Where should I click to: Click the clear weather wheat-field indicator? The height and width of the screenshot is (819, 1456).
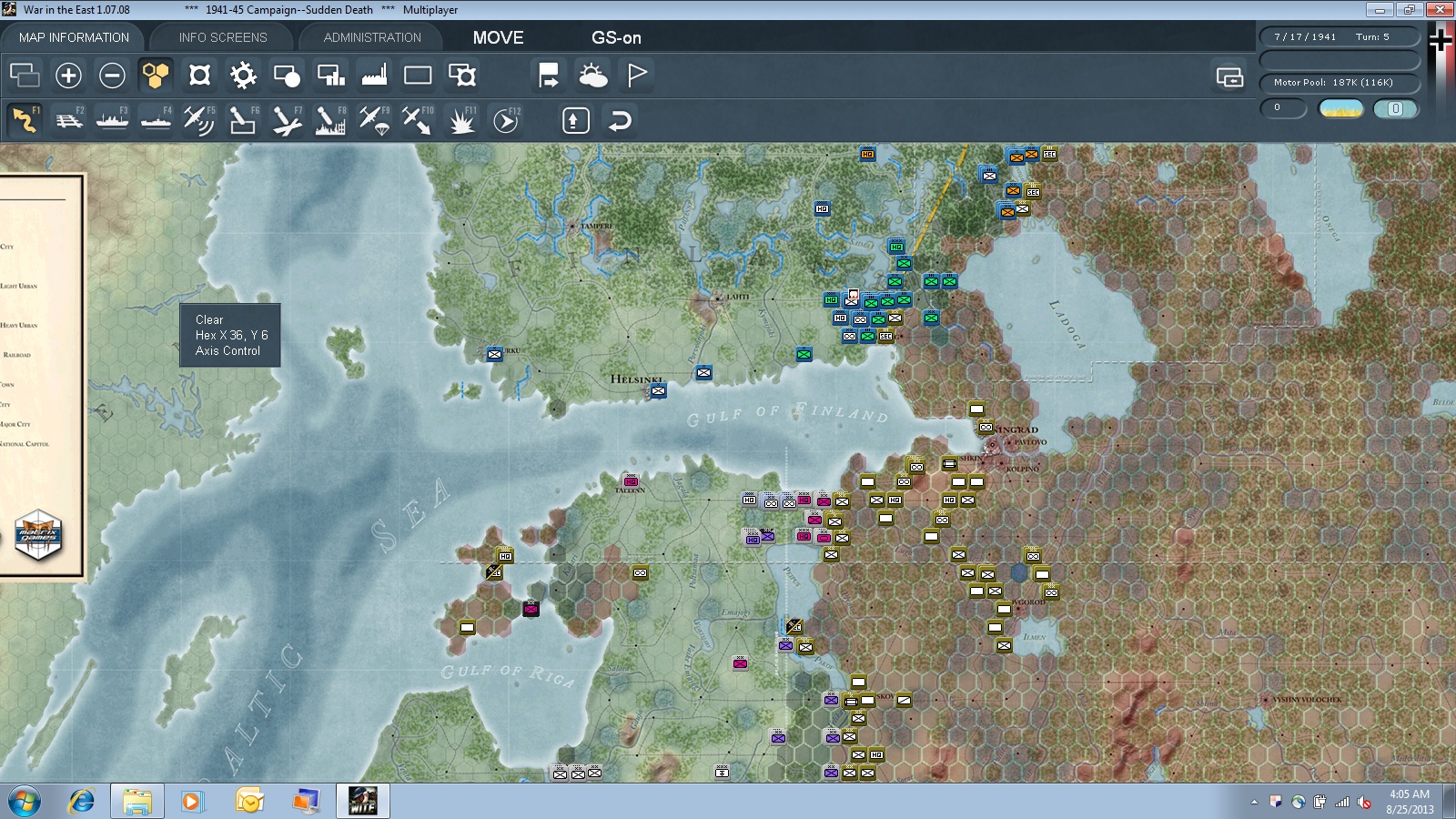pyautogui.click(x=1341, y=108)
